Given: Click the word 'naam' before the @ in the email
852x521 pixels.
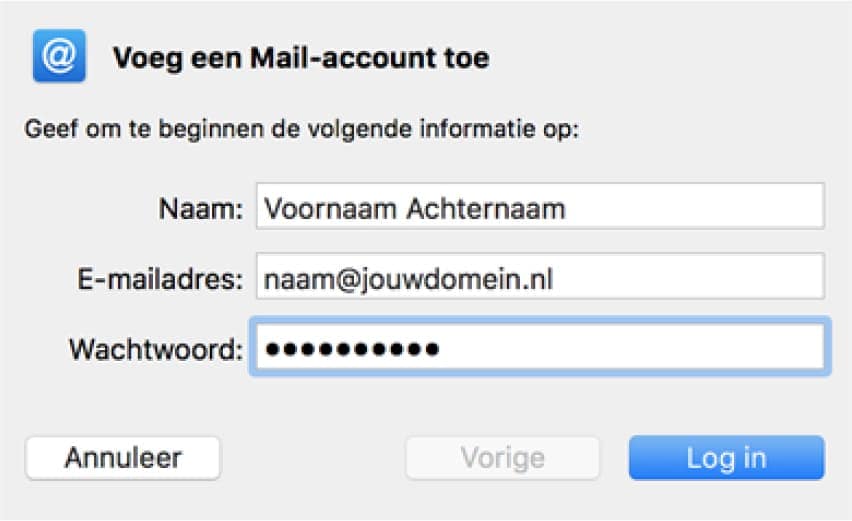Looking at the screenshot, I should (292, 279).
